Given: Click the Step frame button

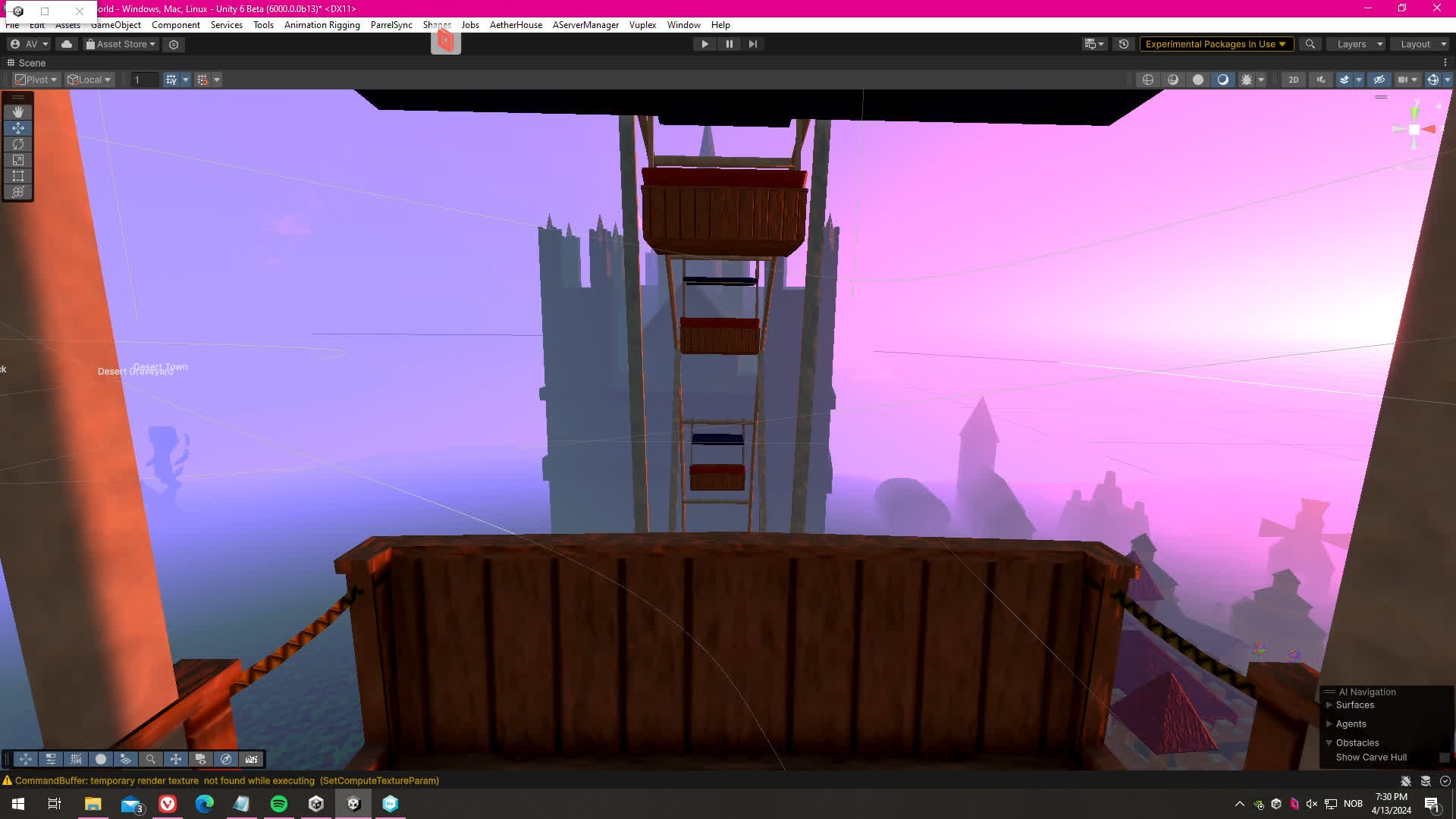Looking at the screenshot, I should (x=752, y=44).
